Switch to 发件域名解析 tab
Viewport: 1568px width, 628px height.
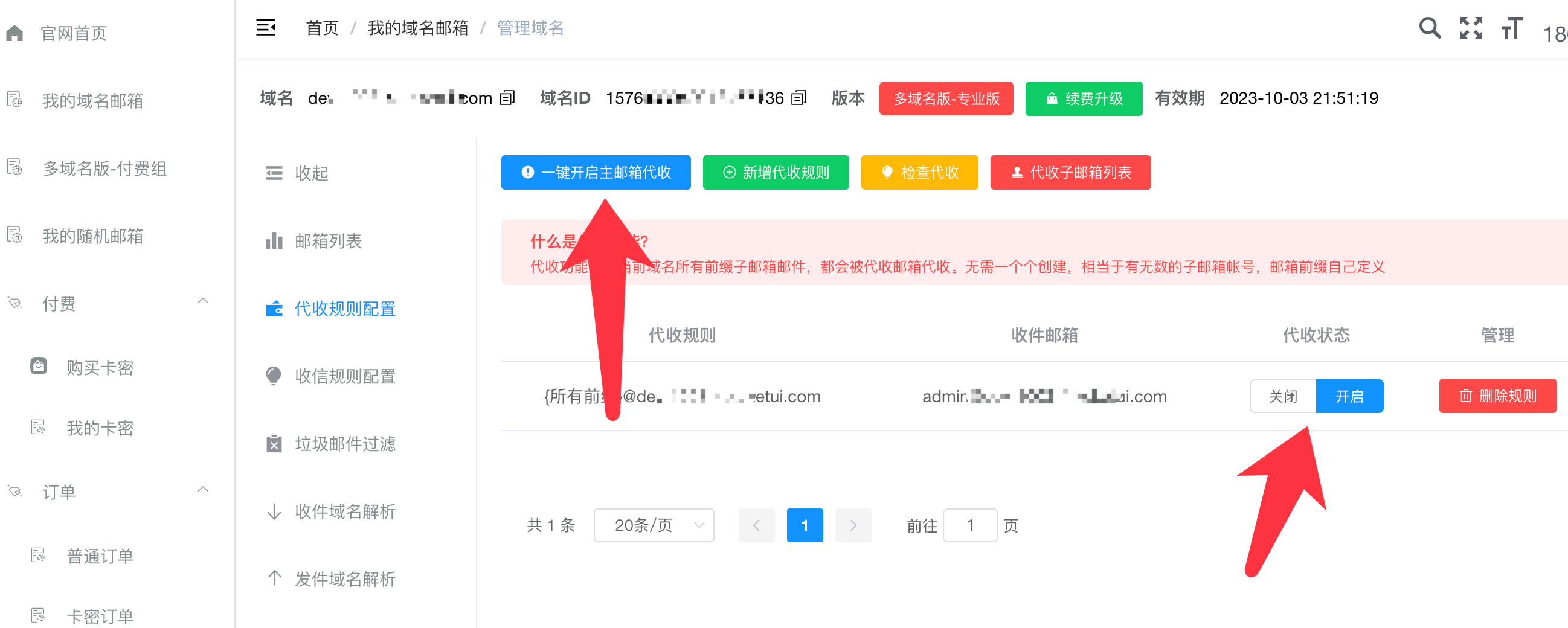345,578
